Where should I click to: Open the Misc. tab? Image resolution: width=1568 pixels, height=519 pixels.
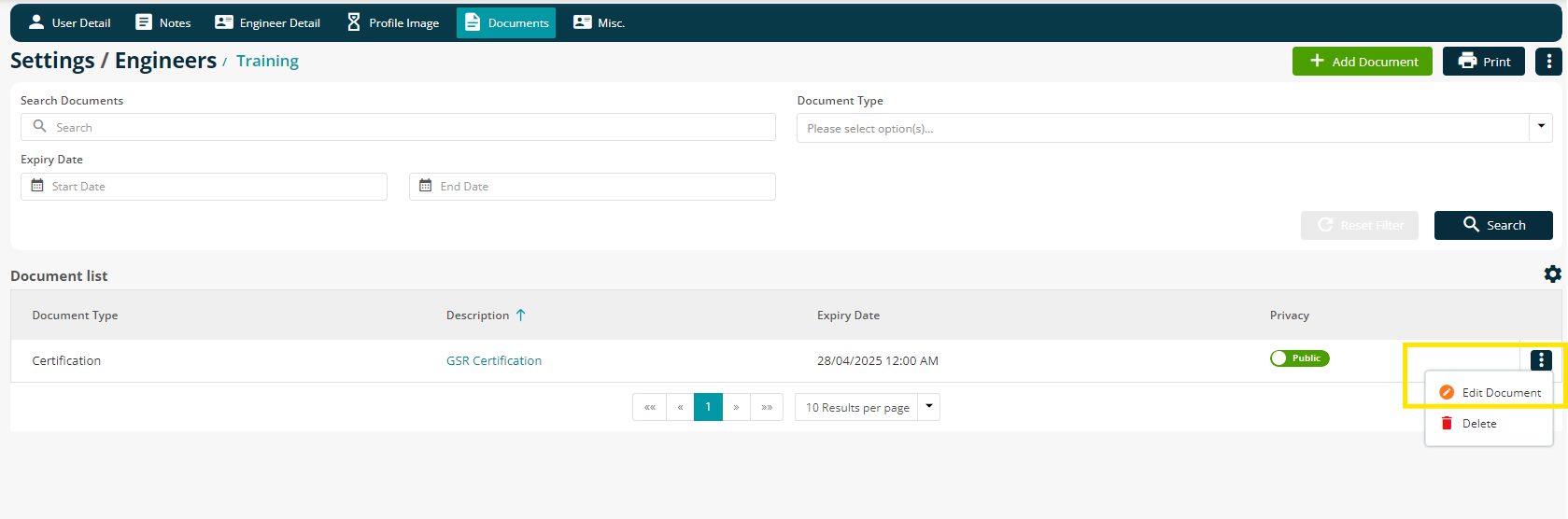(x=599, y=22)
